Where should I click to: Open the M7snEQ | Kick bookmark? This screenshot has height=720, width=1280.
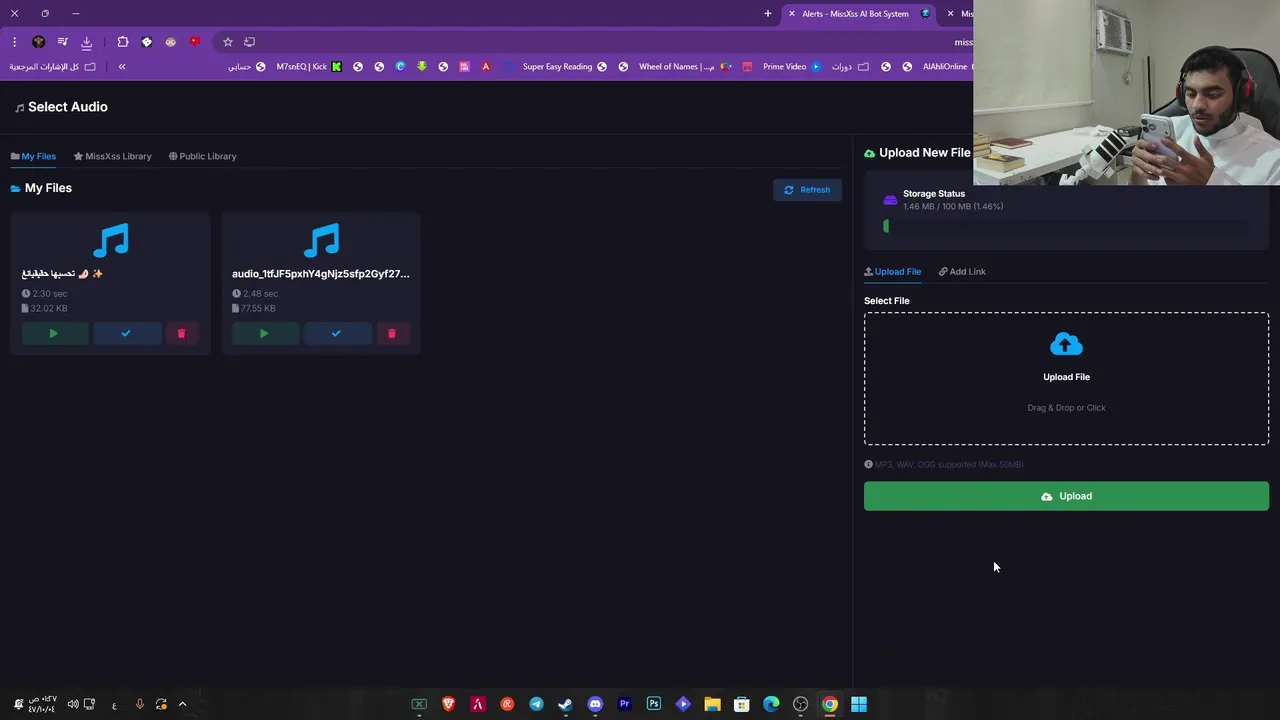[309, 67]
